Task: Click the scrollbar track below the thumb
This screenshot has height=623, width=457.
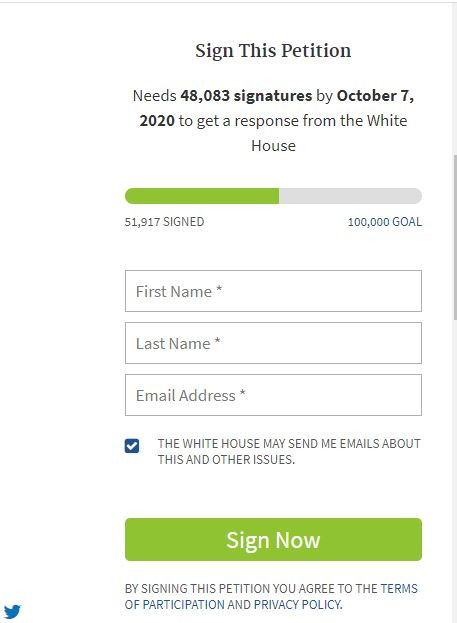Action: pos(455,469)
